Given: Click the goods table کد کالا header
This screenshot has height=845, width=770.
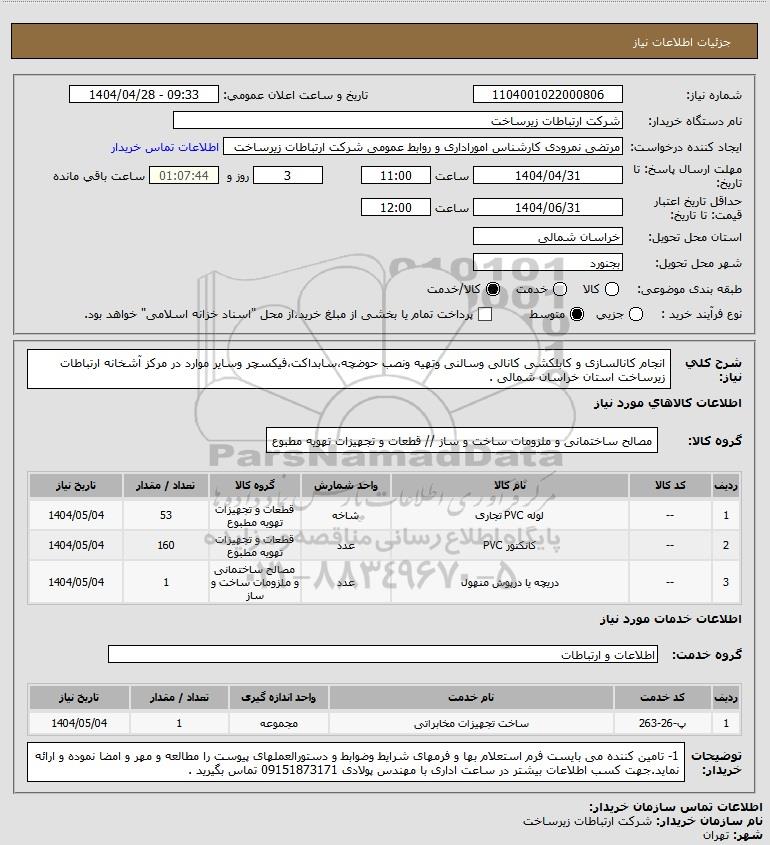Looking at the screenshot, I should coord(670,486).
